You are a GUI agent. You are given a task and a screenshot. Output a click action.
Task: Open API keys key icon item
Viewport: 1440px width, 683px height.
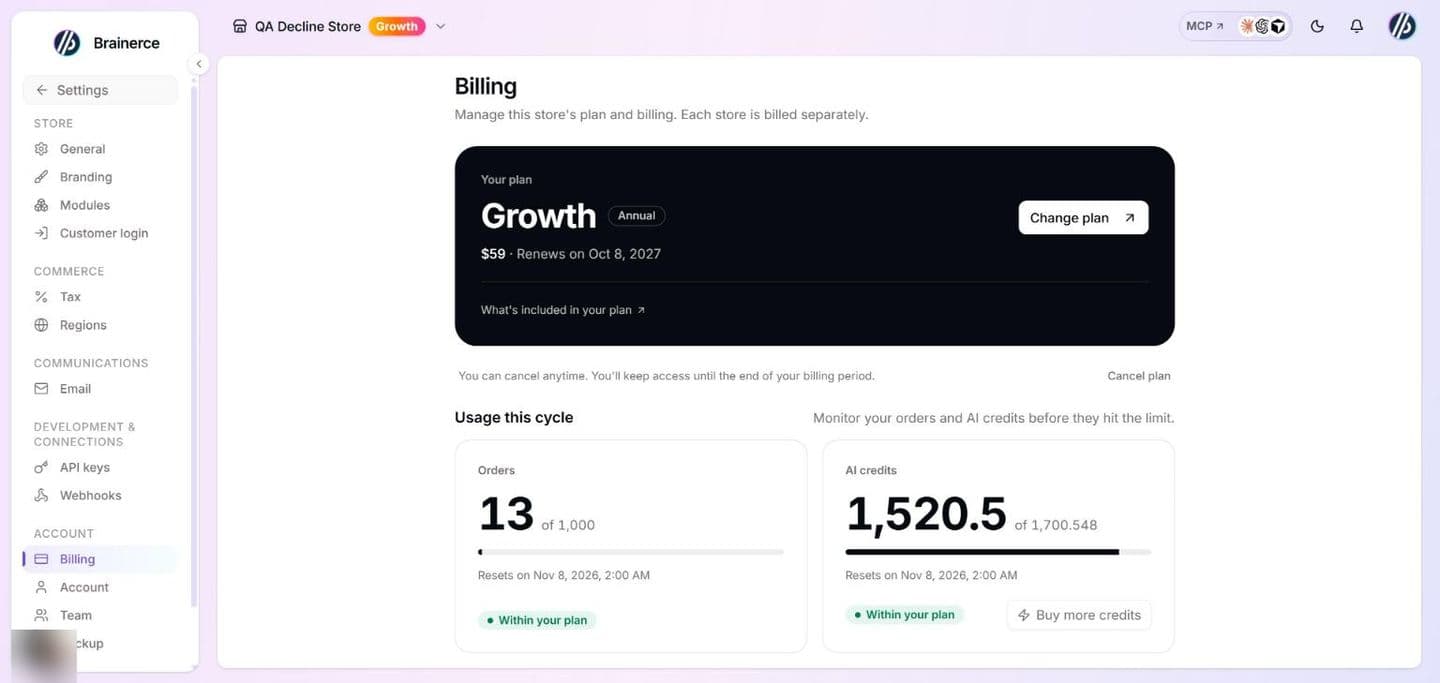point(41,467)
